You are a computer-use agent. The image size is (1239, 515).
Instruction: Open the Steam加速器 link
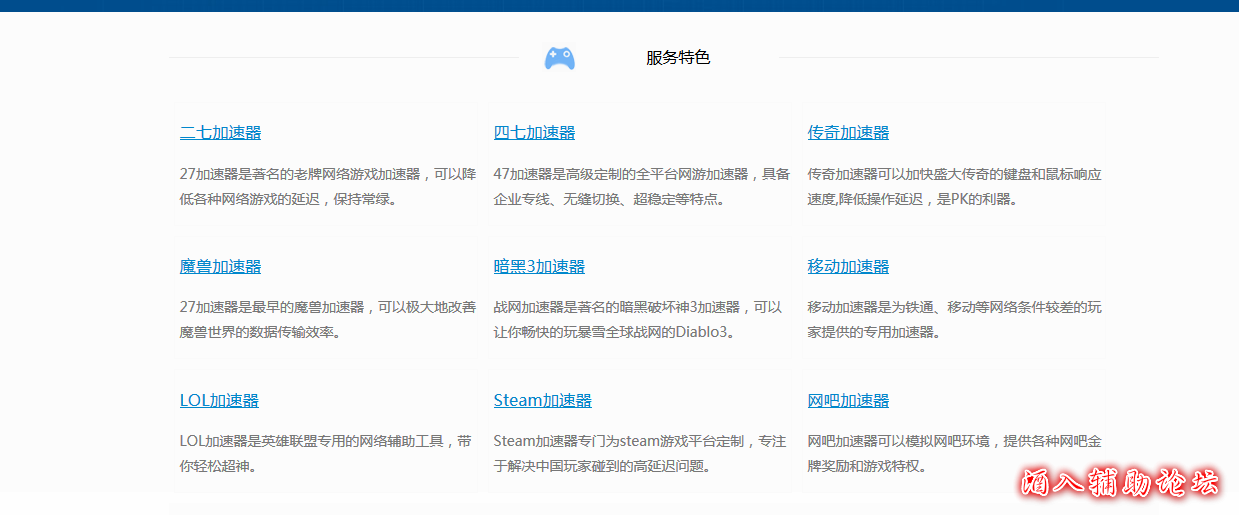coord(543,401)
